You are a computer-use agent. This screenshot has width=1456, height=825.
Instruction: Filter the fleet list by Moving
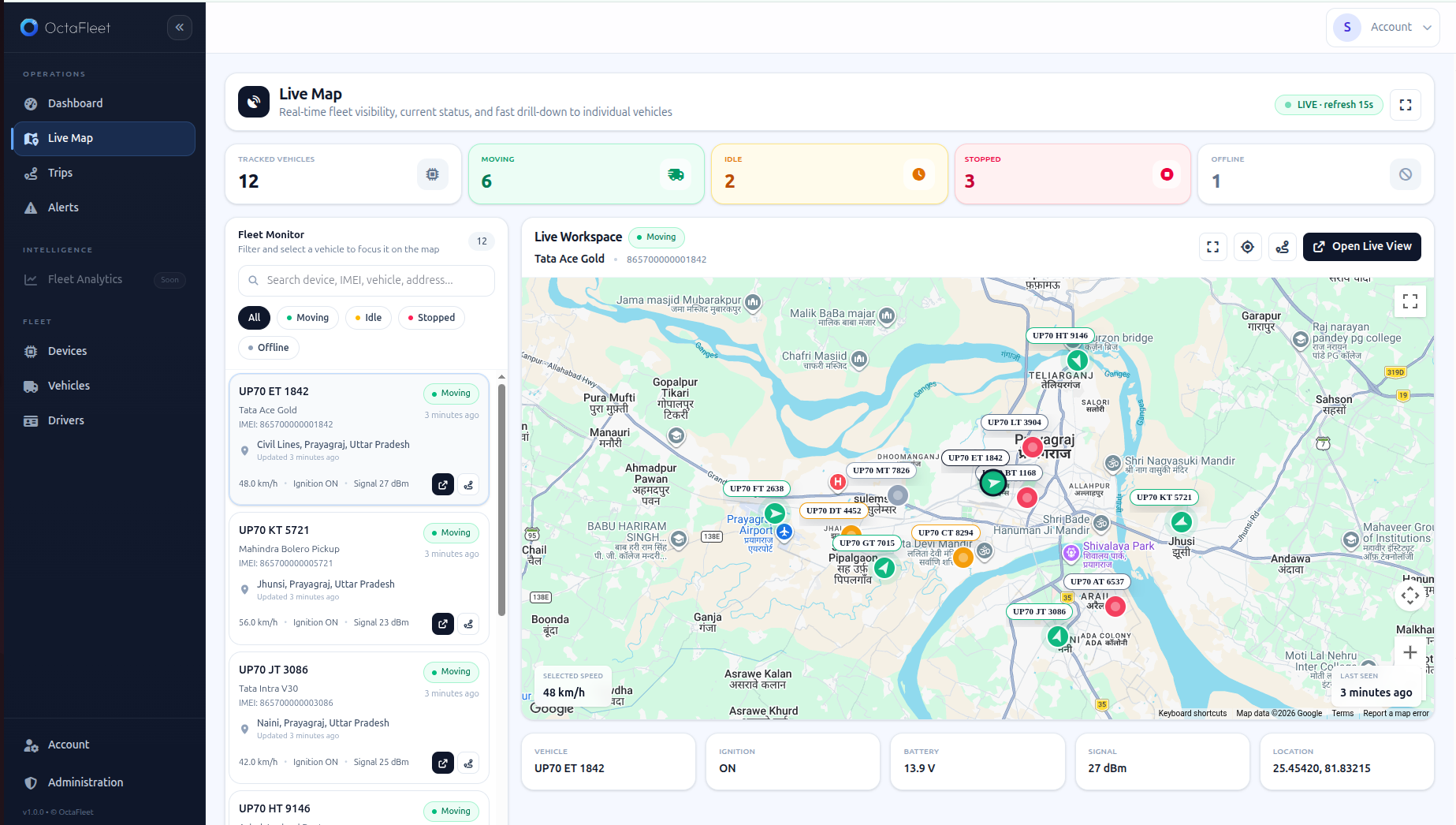307,318
